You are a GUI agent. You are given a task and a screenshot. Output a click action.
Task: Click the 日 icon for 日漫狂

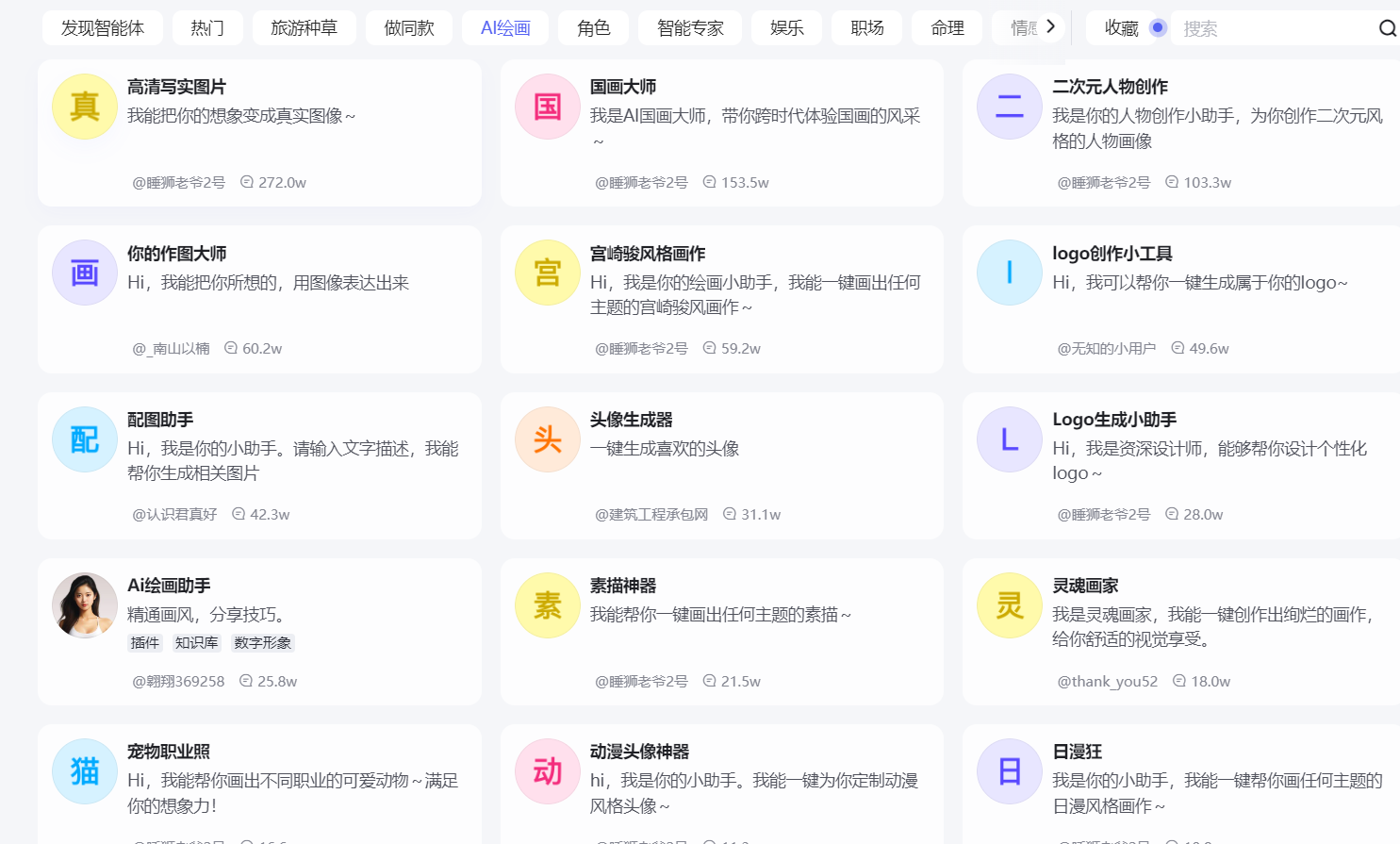click(1009, 770)
